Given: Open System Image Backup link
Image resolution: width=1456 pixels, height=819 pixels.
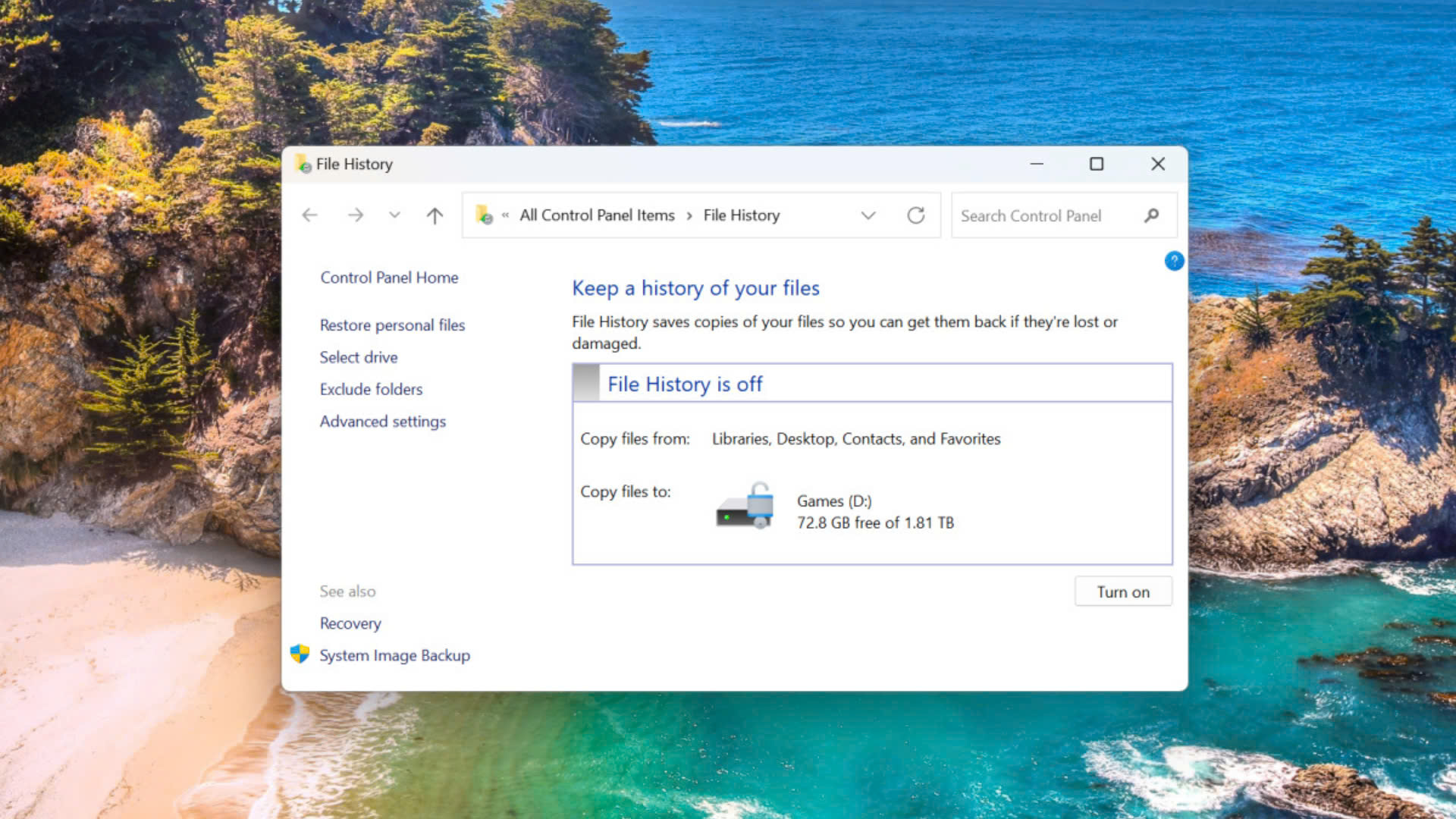Looking at the screenshot, I should [394, 655].
